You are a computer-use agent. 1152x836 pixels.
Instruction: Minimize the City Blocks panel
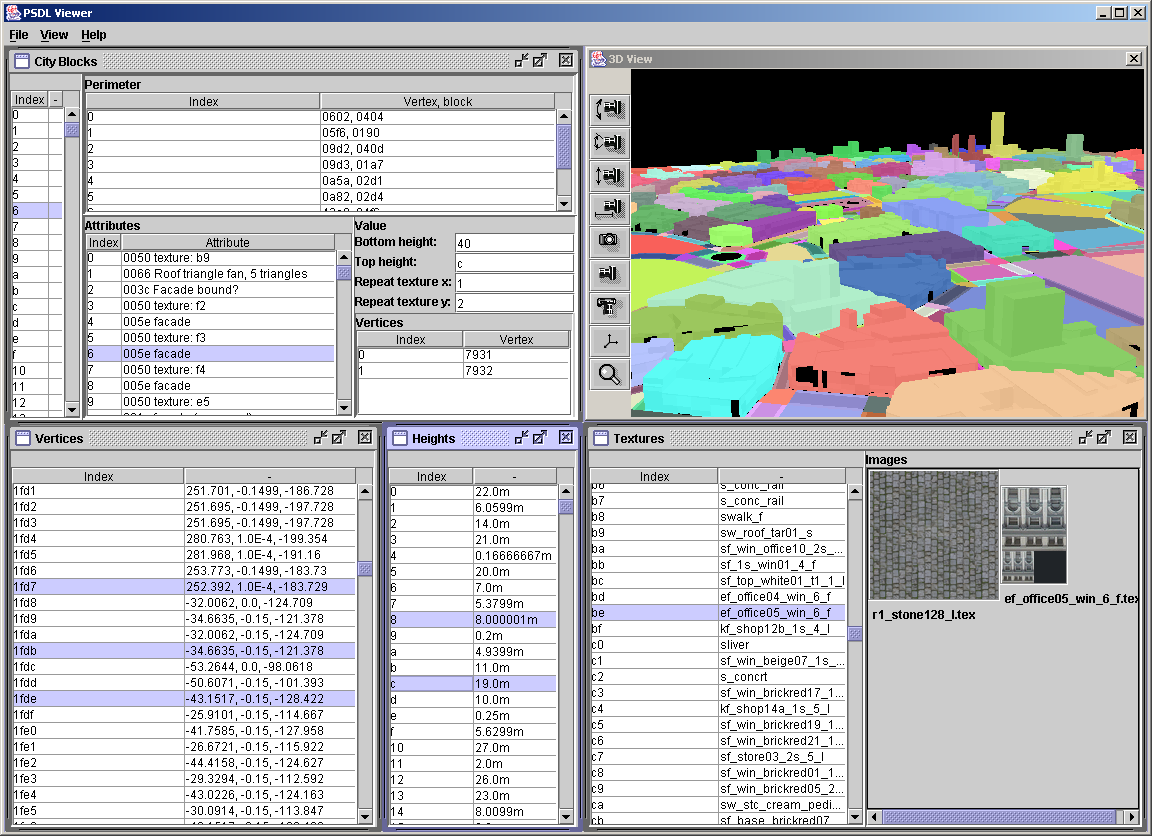pos(521,61)
